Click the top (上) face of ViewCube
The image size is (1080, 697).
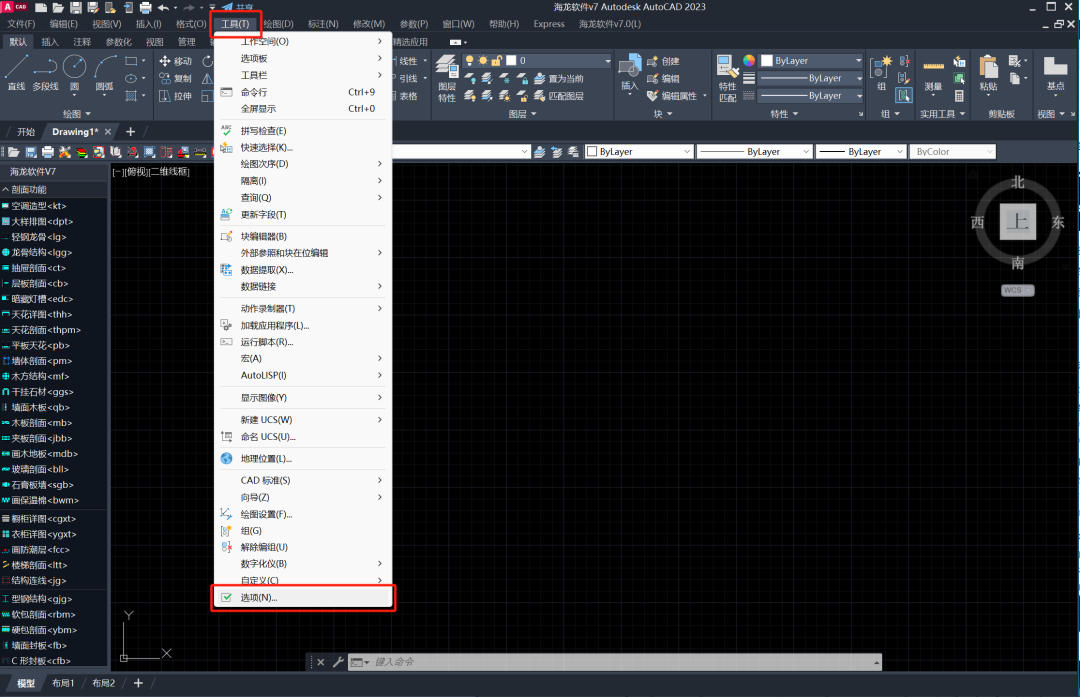click(1018, 223)
